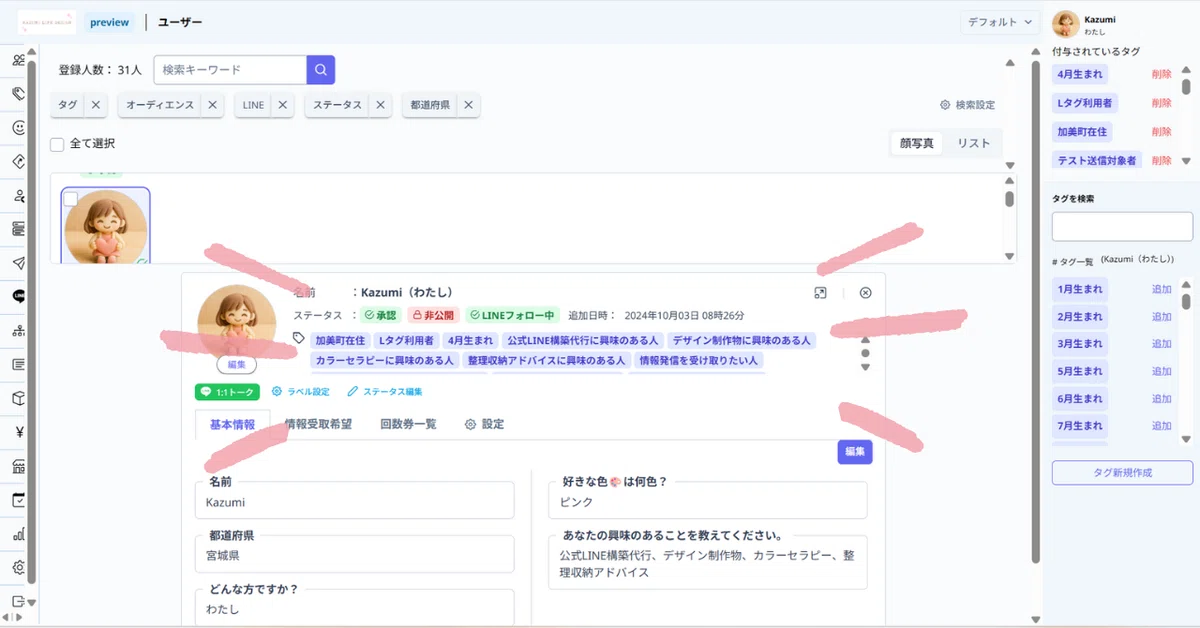The height and width of the screenshot is (628, 1200).
Task: Open the yen currency icon in sidebar
Action: [x=19, y=432]
